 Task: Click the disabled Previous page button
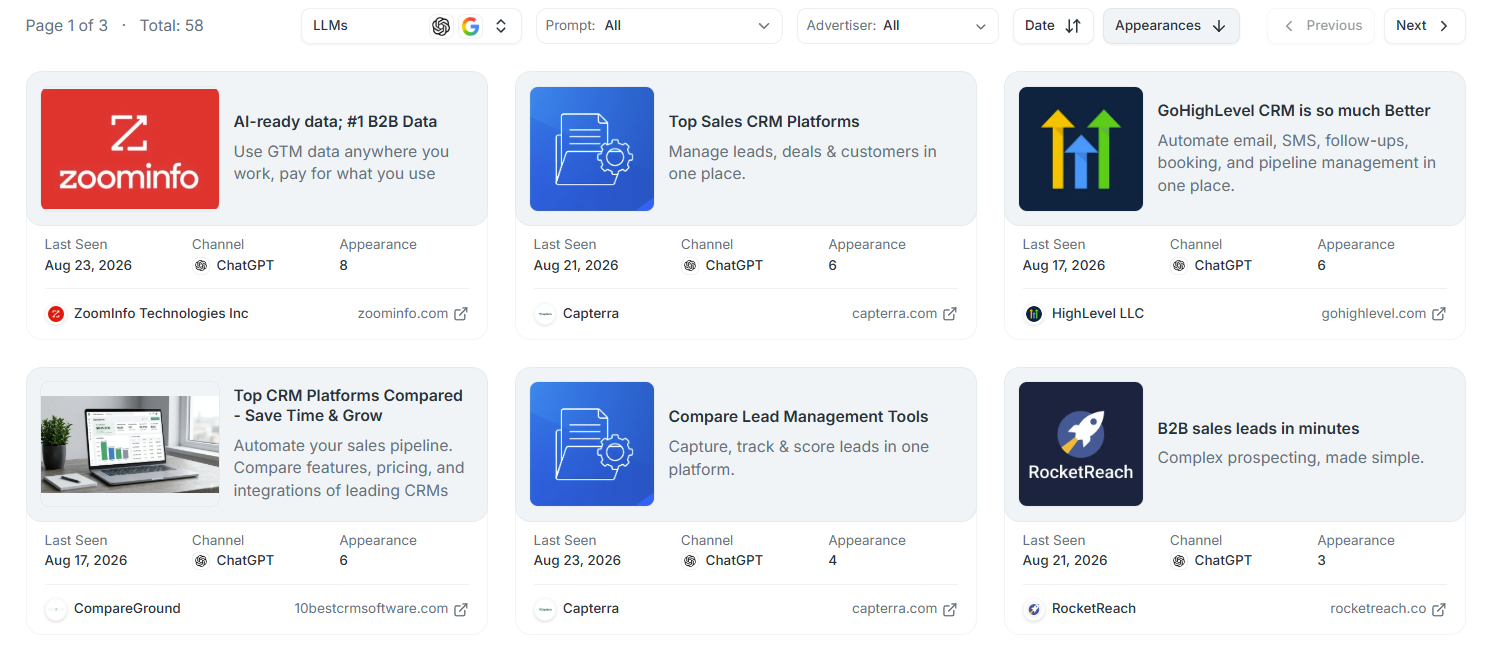(x=1321, y=26)
